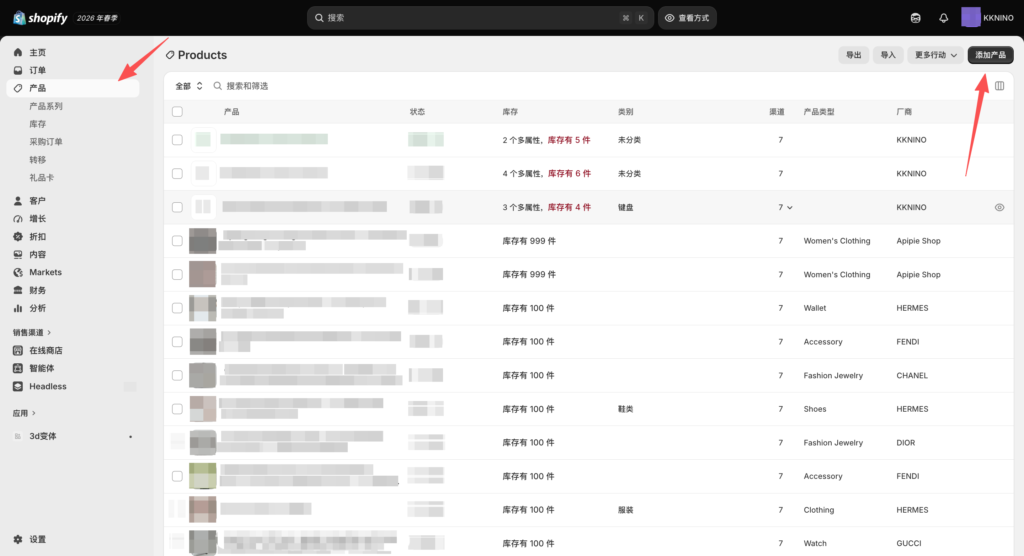Select the Accessory FENDI lower row checkbox

click(177, 476)
